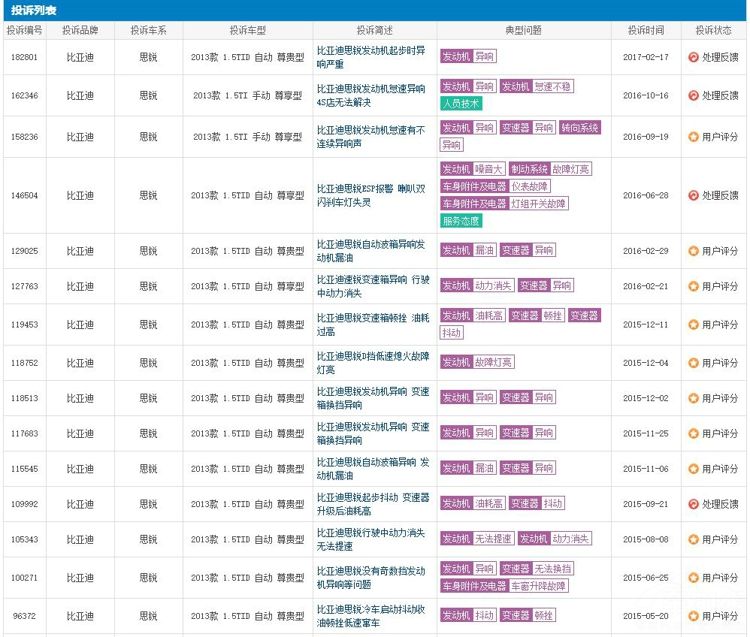Image resolution: width=750 pixels, height=637 pixels.
Task: Click the 用户评分 status icon for complaint 118513
Action: click(694, 398)
